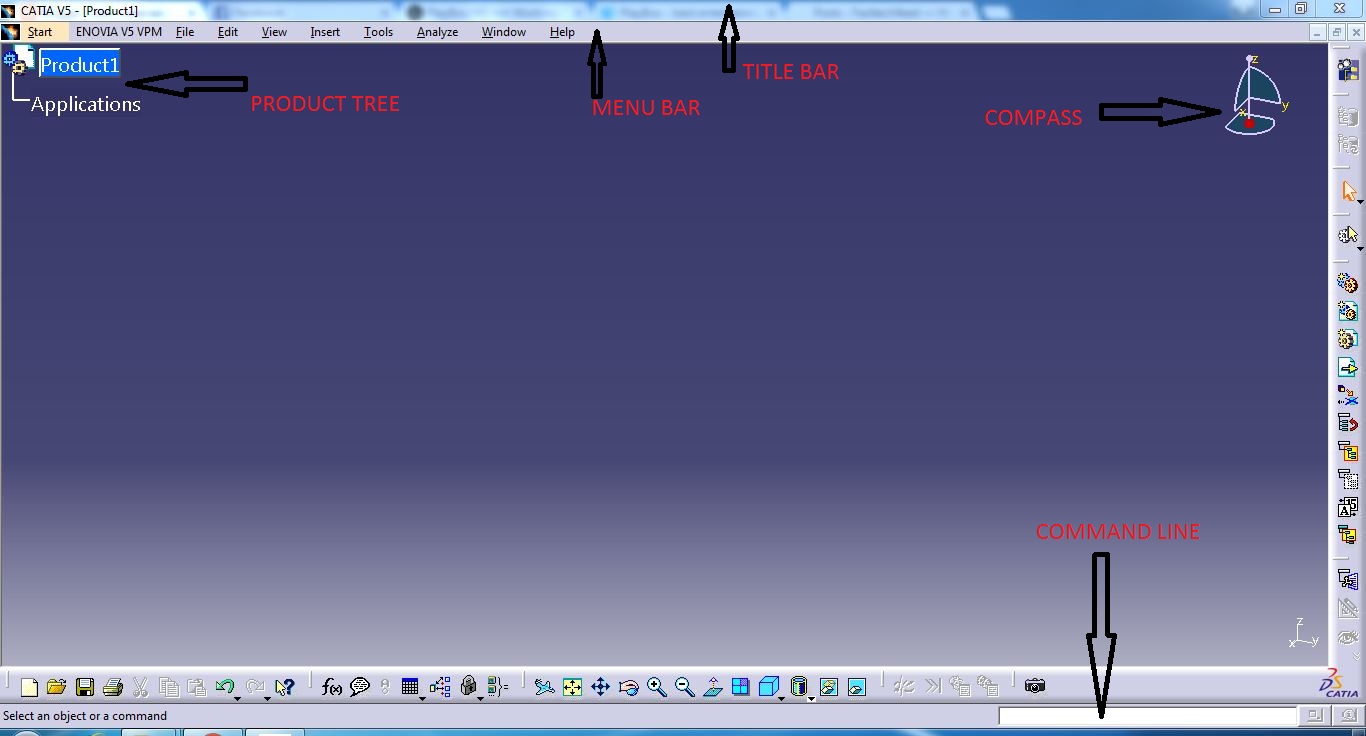Click the Save icon to store Product1
This screenshot has height=736, width=1366.
click(85, 687)
